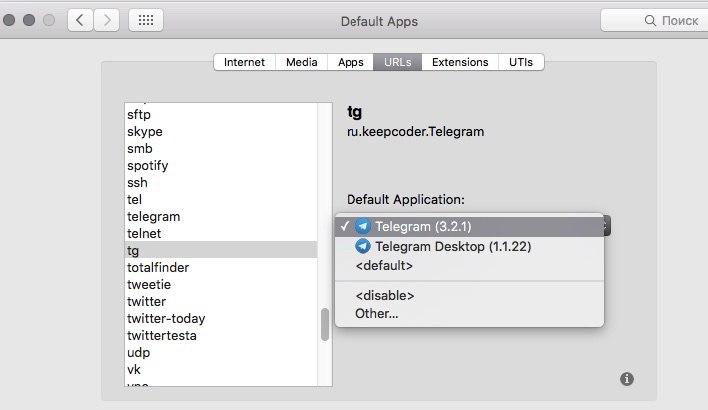
Task: Select vk in the URL scheme list
Action: tap(221, 369)
